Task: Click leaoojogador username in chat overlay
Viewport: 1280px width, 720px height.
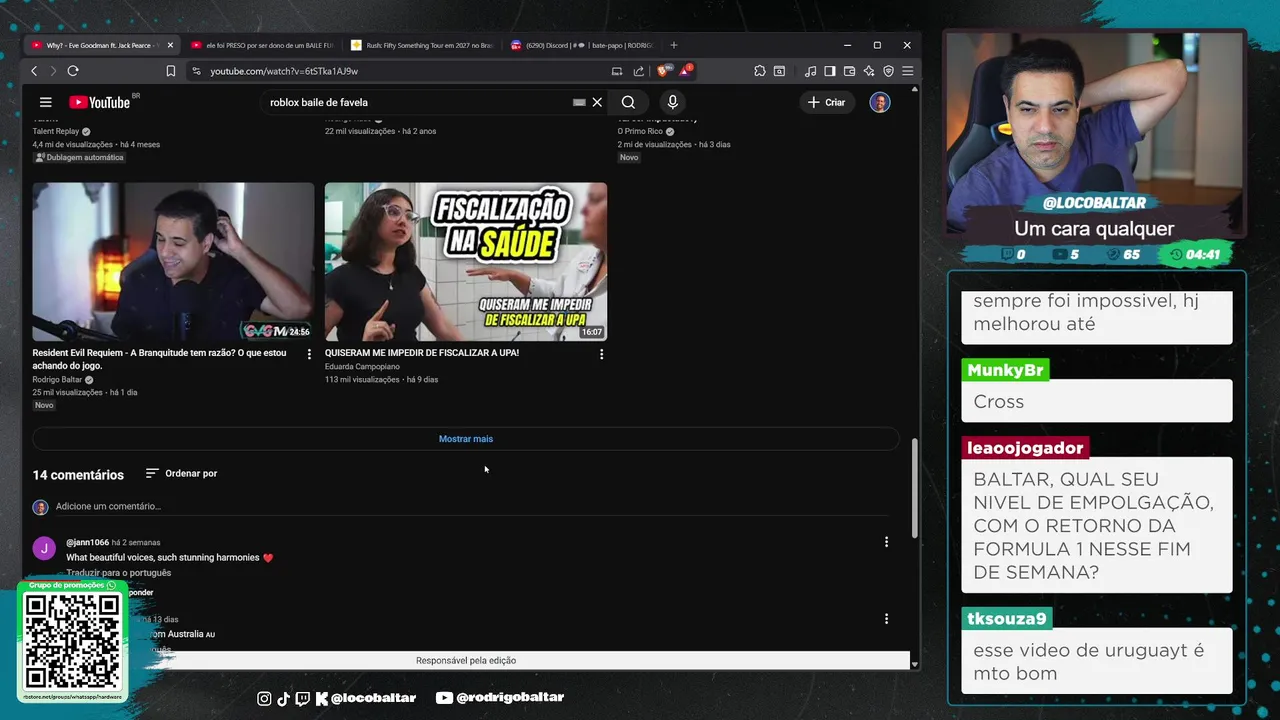Action: click(1025, 448)
